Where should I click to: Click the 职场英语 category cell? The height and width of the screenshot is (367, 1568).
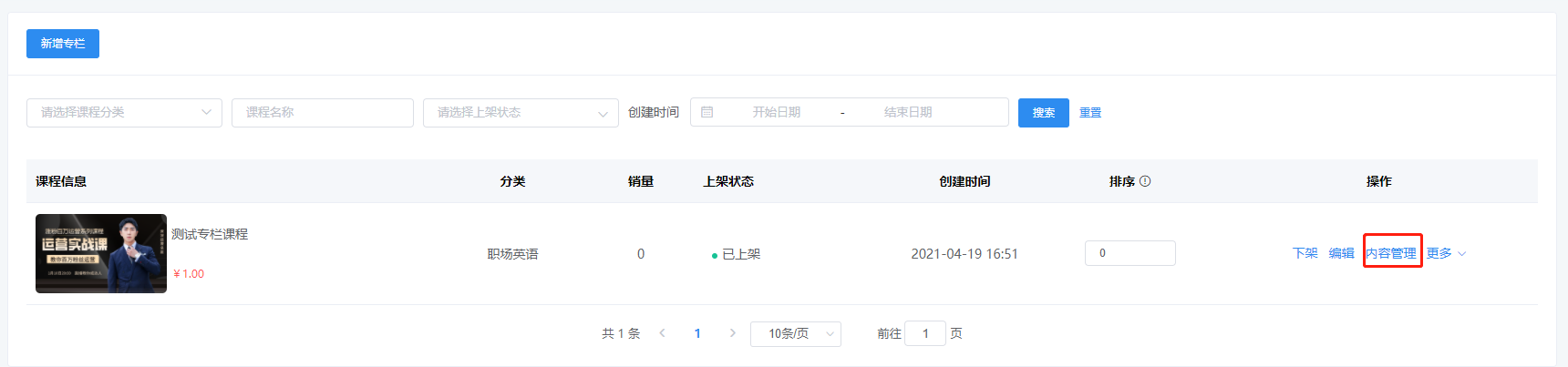[513, 254]
